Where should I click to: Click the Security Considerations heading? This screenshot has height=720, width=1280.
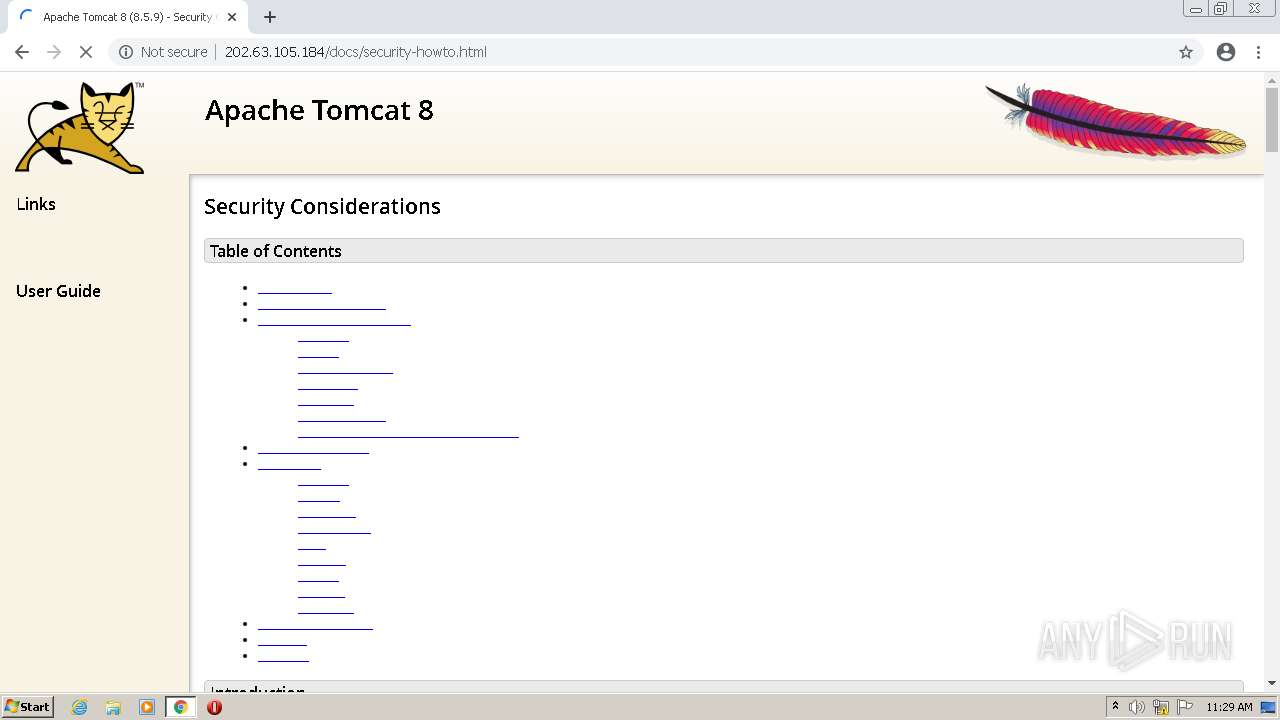(322, 206)
